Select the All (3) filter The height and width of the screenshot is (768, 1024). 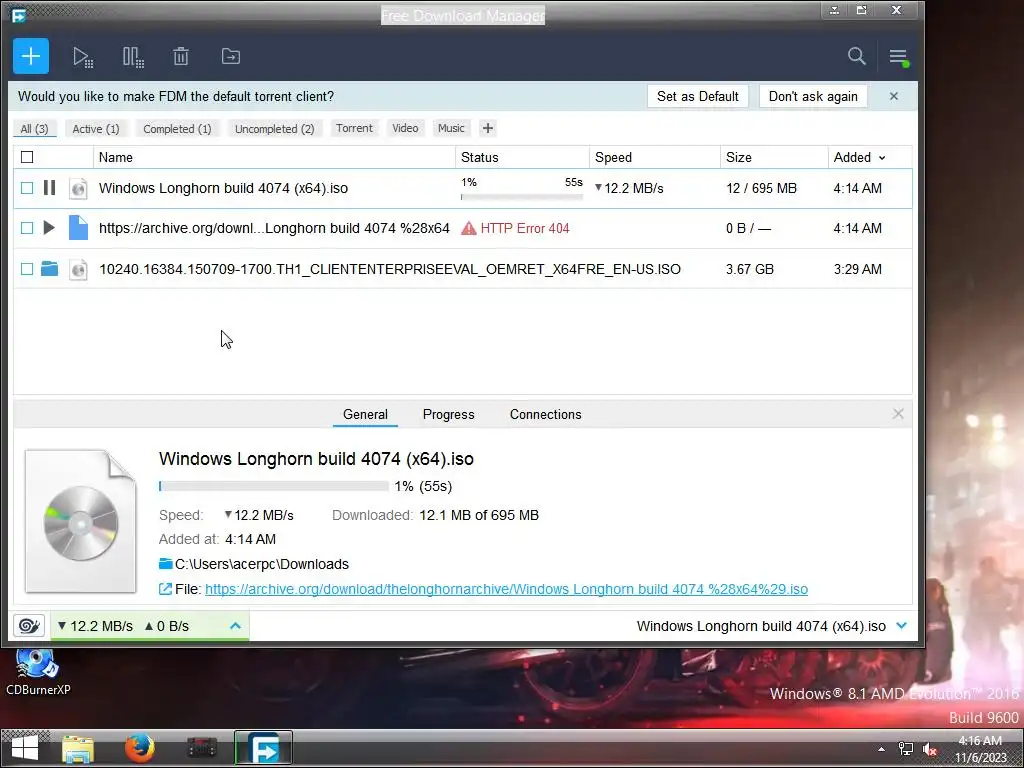point(35,129)
